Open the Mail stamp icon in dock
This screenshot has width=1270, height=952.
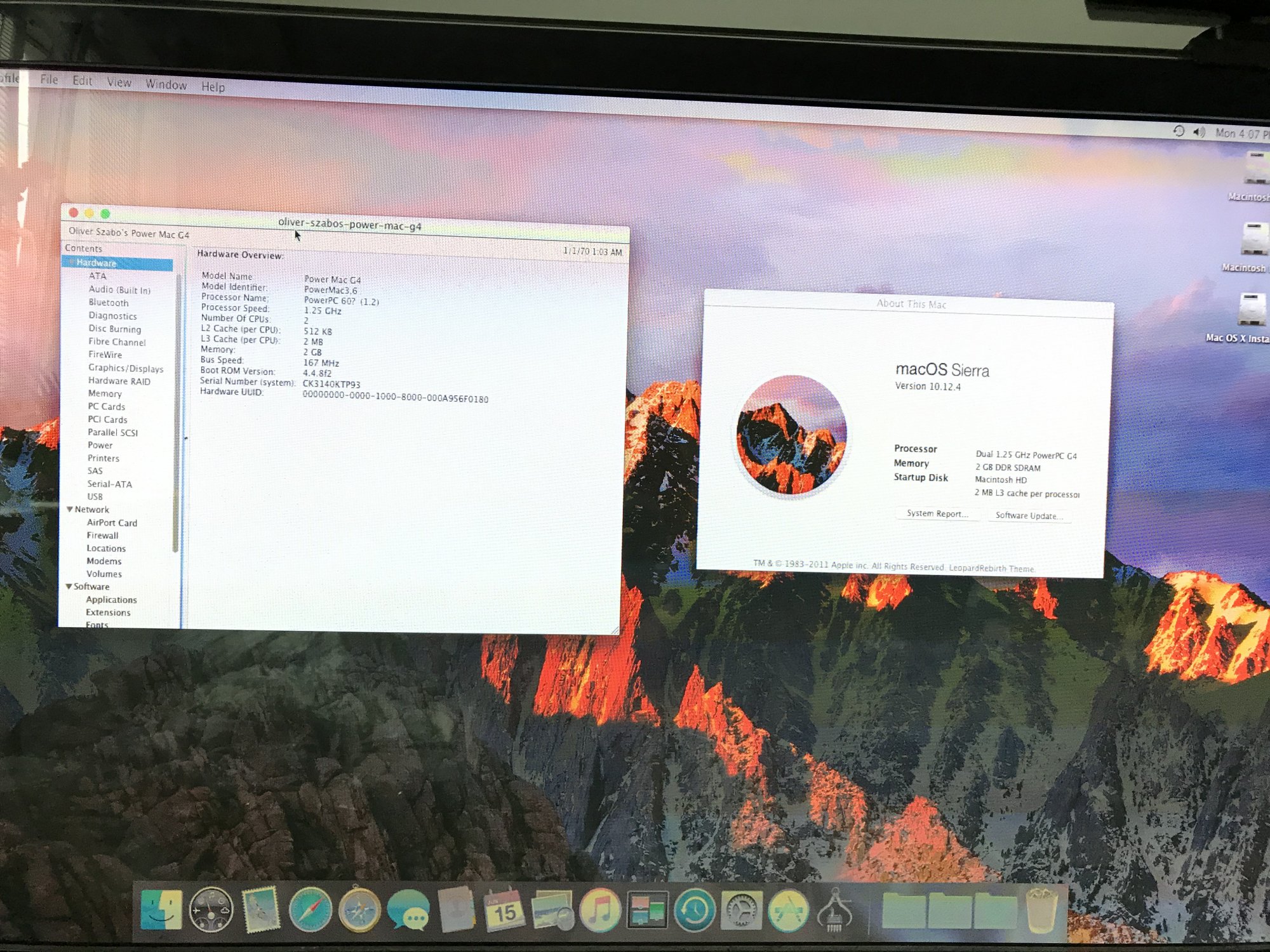pos(260,911)
